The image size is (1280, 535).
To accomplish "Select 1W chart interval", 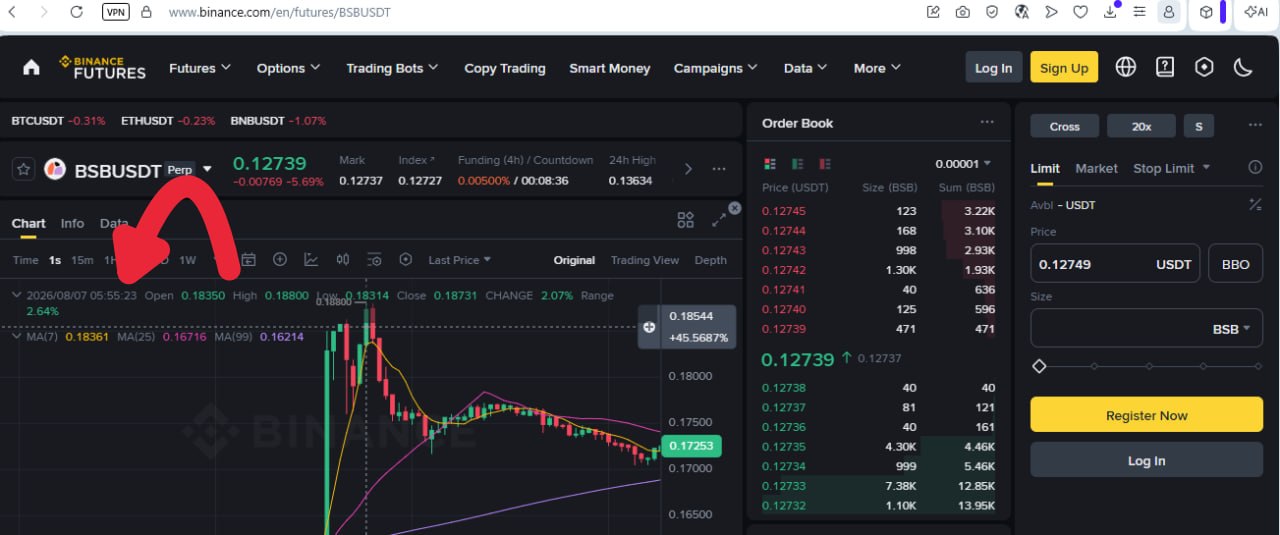I will (x=187, y=260).
